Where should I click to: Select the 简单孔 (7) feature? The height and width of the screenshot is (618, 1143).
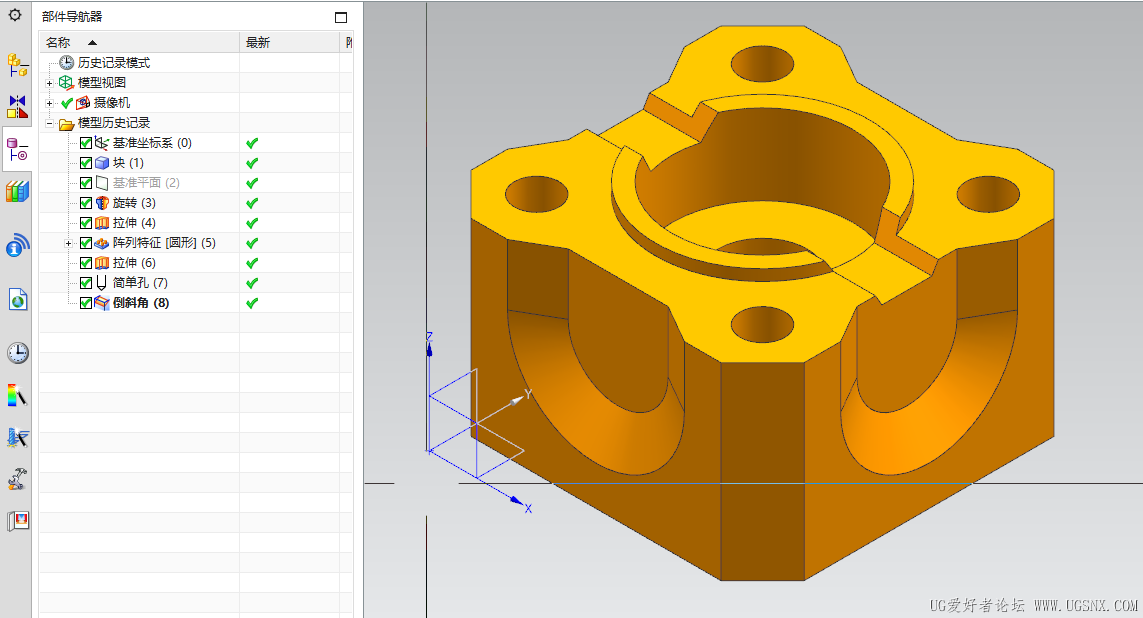(x=140, y=283)
